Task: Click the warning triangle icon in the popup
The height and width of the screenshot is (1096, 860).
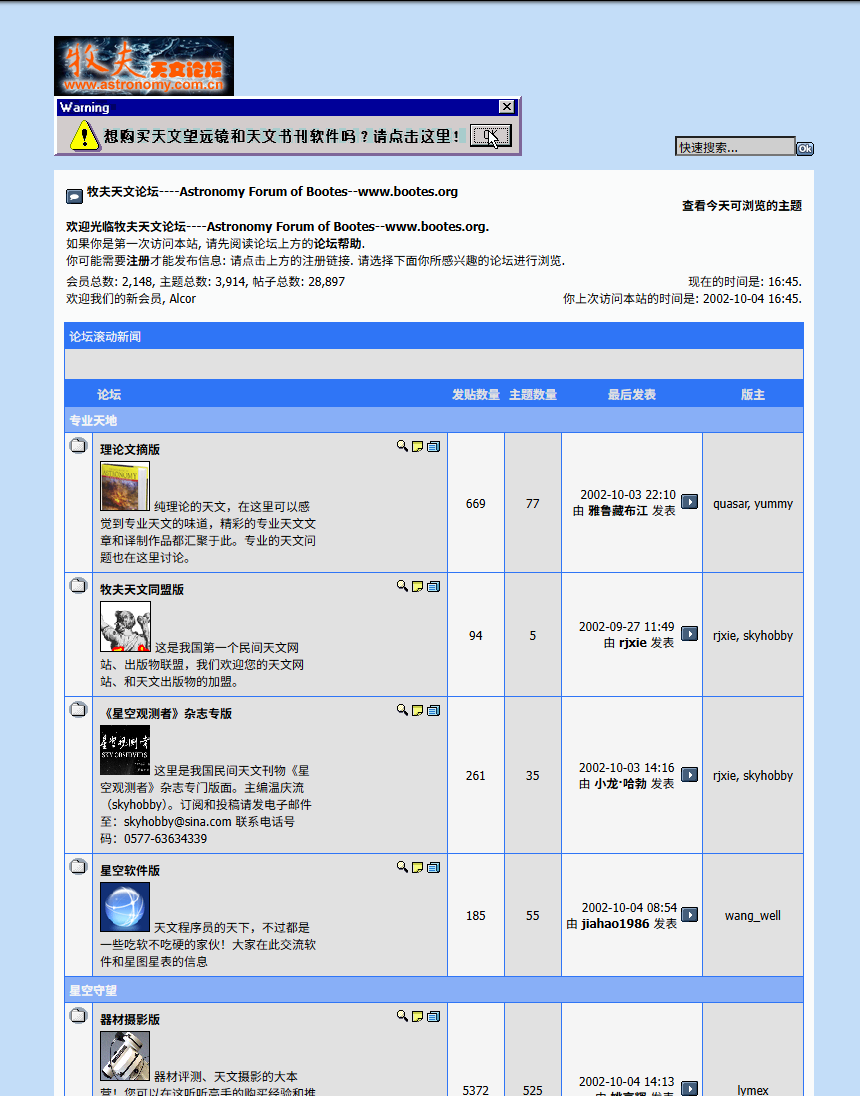Action: (83, 136)
